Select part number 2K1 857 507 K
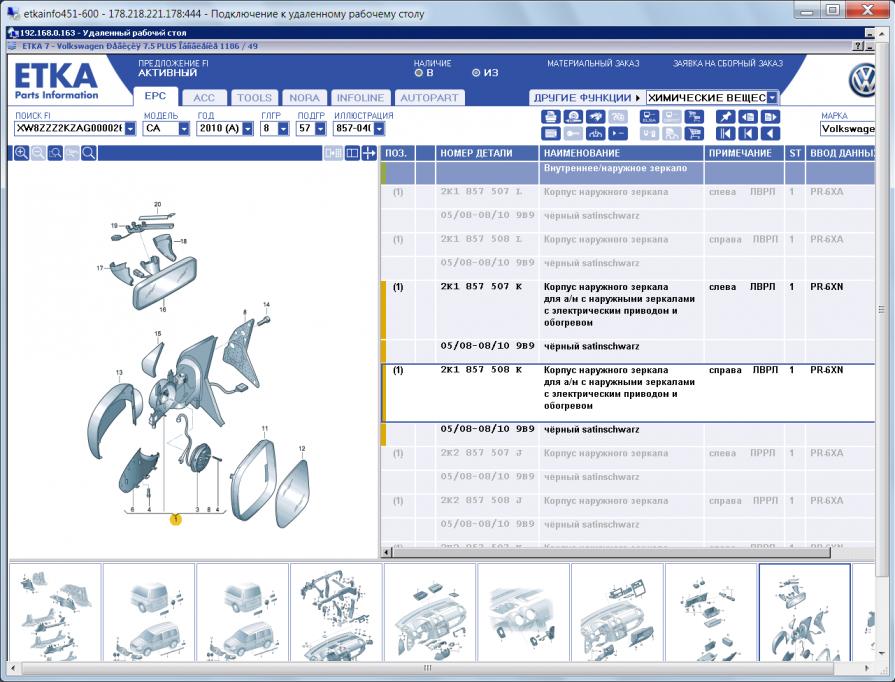Image resolution: width=895 pixels, height=682 pixels. (x=481, y=286)
